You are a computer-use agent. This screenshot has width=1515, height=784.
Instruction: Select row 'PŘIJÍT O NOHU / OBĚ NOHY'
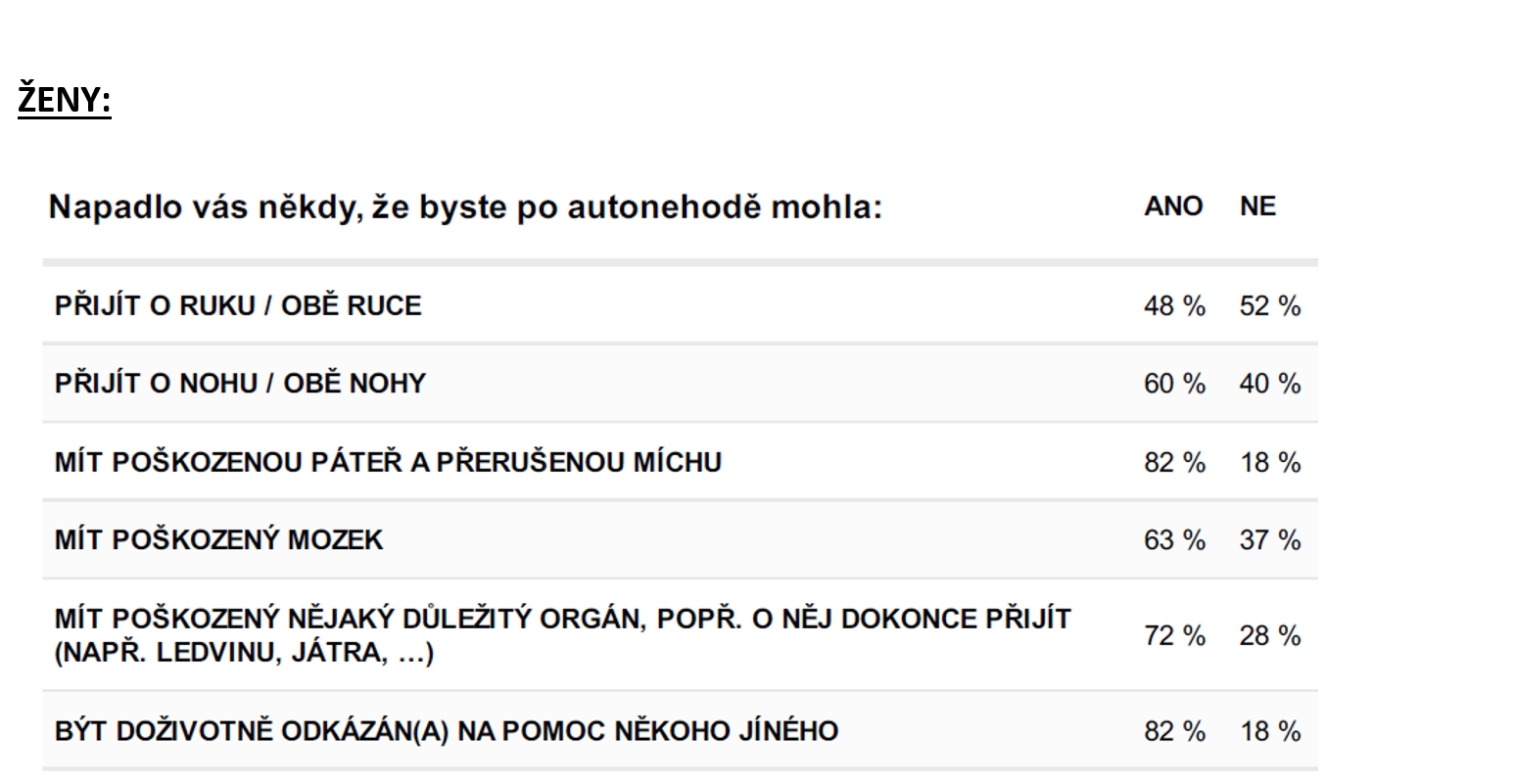point(680,383)
